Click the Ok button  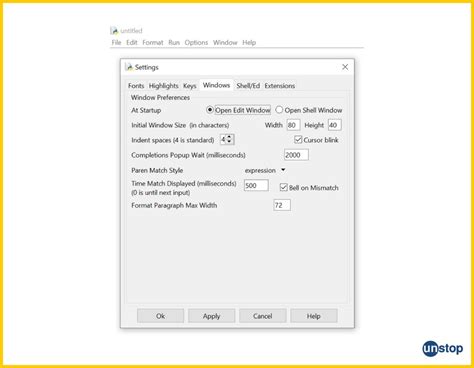(160, 316)
